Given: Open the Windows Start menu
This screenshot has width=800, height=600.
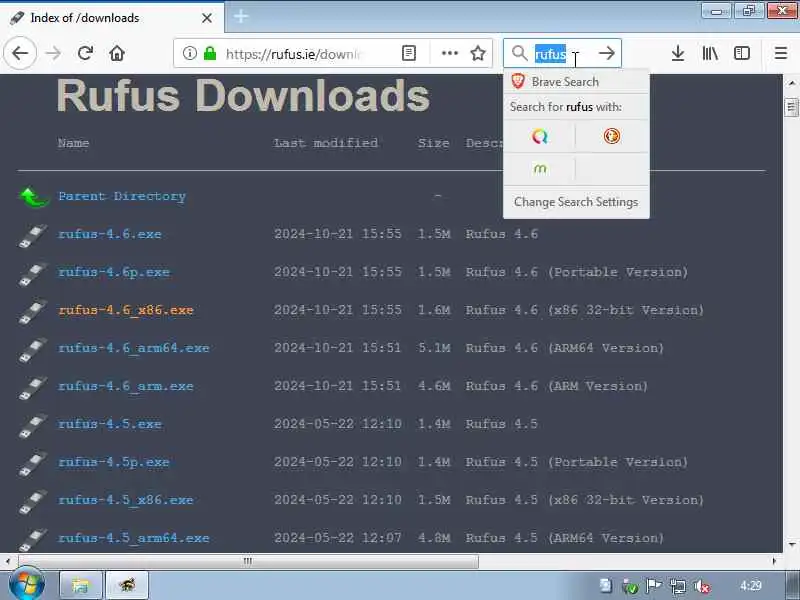Looking at the screenshot, I should click(27, 585).
